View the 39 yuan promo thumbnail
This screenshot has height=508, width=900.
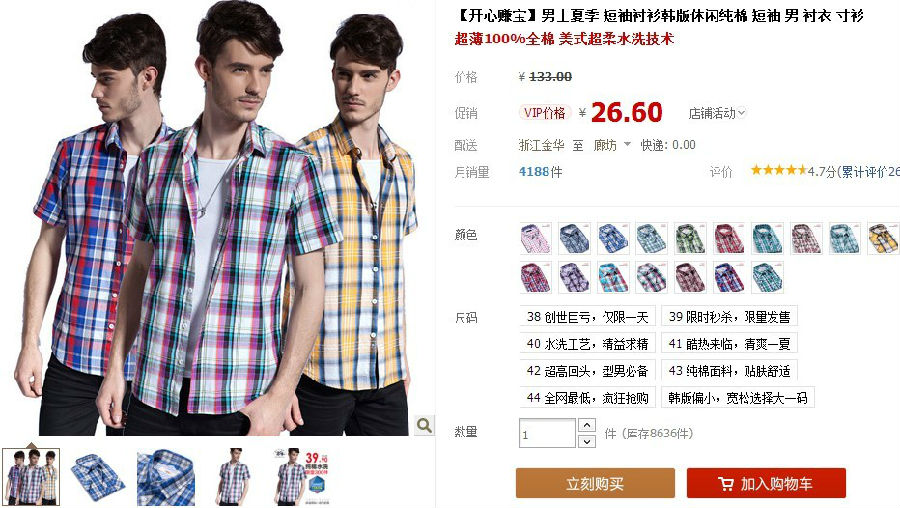pos(301,477)
